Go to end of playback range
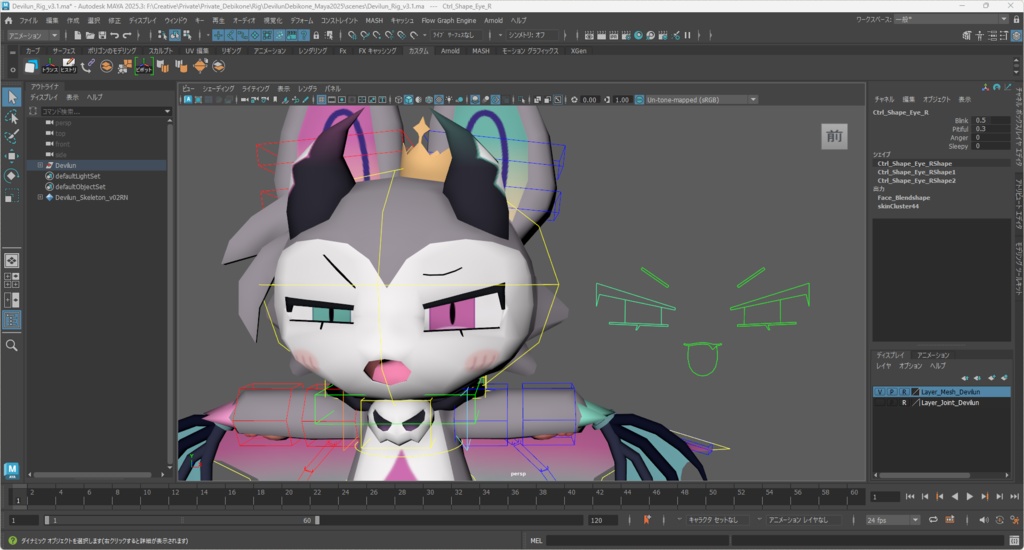The image size is (1024, 550). click(1014, 496)
